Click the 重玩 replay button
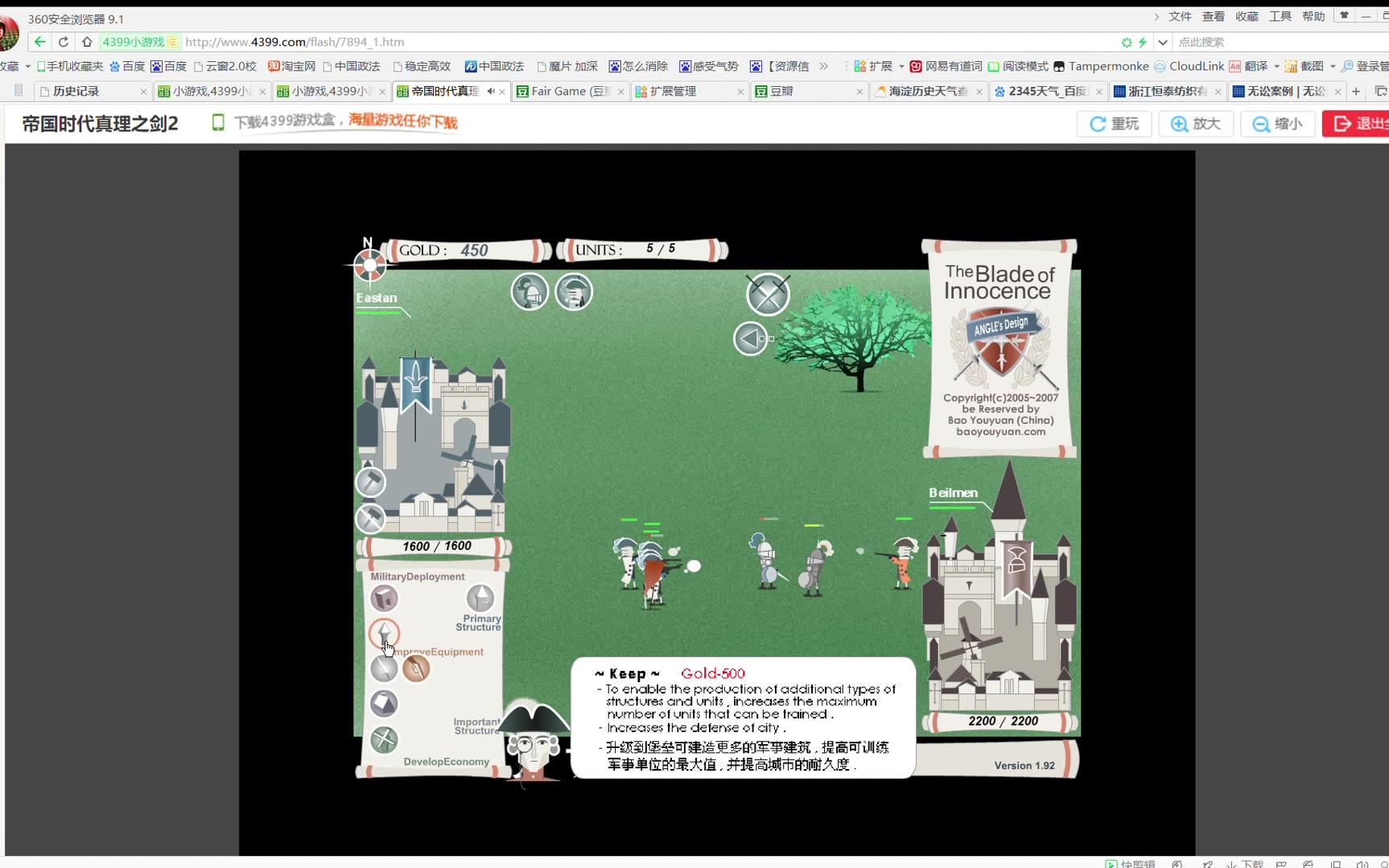 click(x=1115, y=124)
